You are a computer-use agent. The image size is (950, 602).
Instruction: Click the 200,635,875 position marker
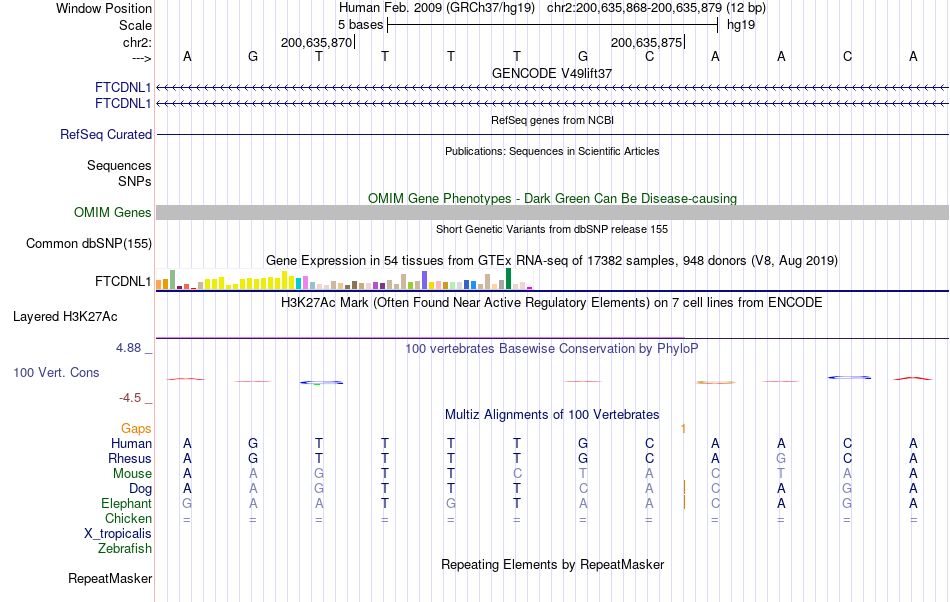646,42
